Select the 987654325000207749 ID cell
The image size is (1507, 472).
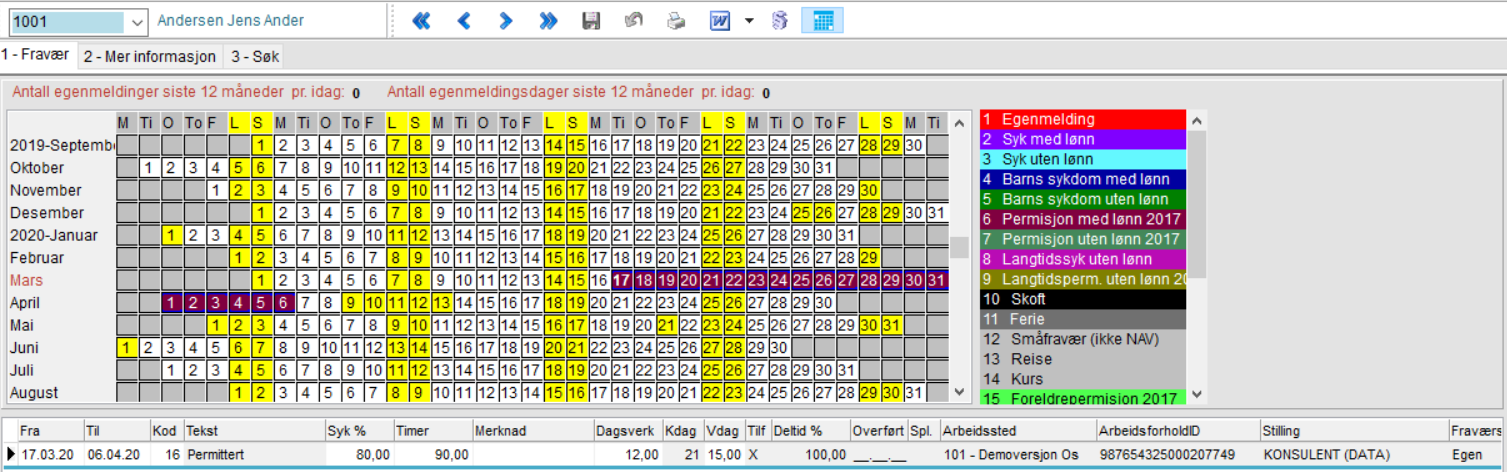click(1177, 455)
